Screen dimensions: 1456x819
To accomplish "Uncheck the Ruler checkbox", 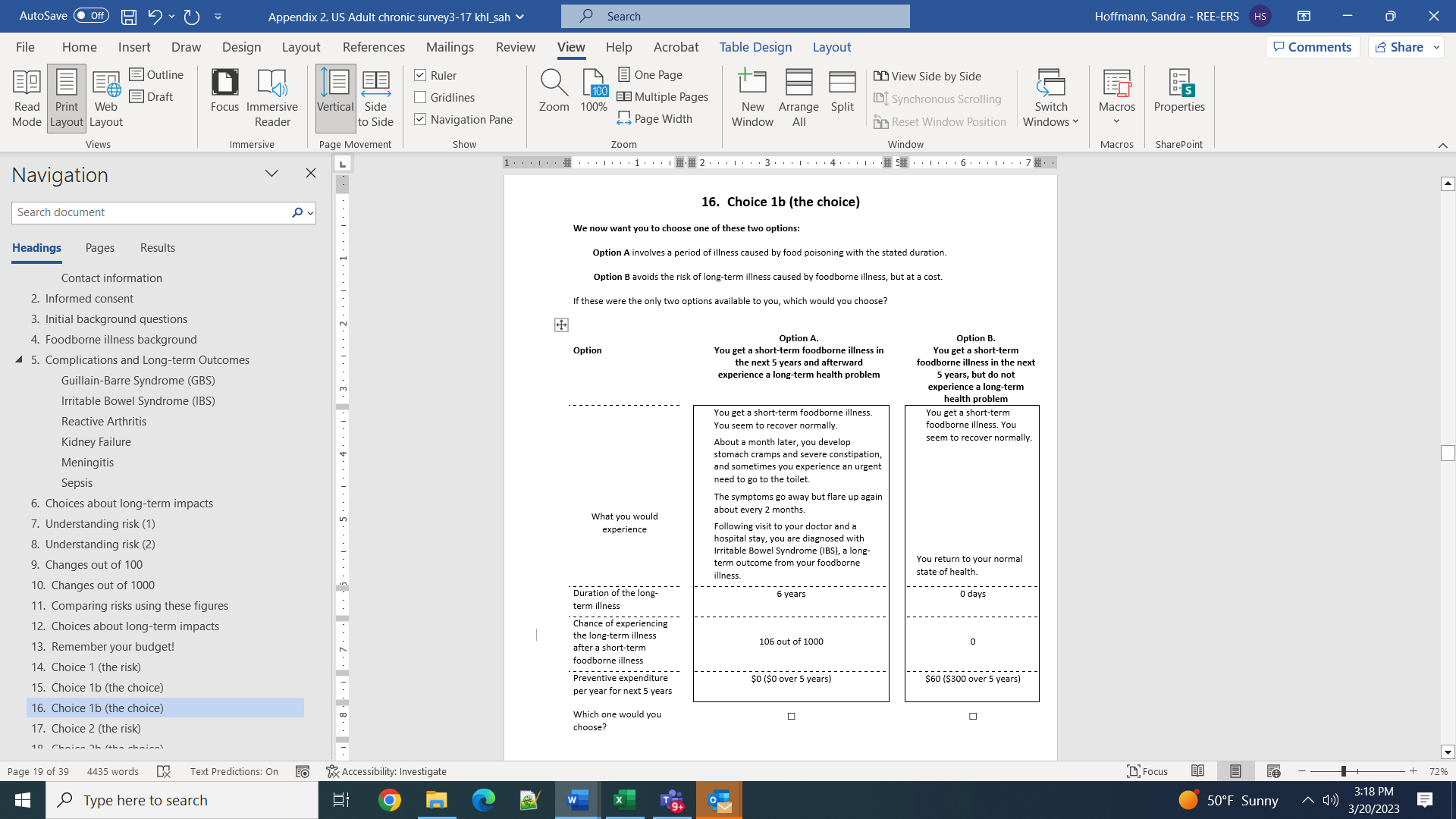I will coord(420,75).
